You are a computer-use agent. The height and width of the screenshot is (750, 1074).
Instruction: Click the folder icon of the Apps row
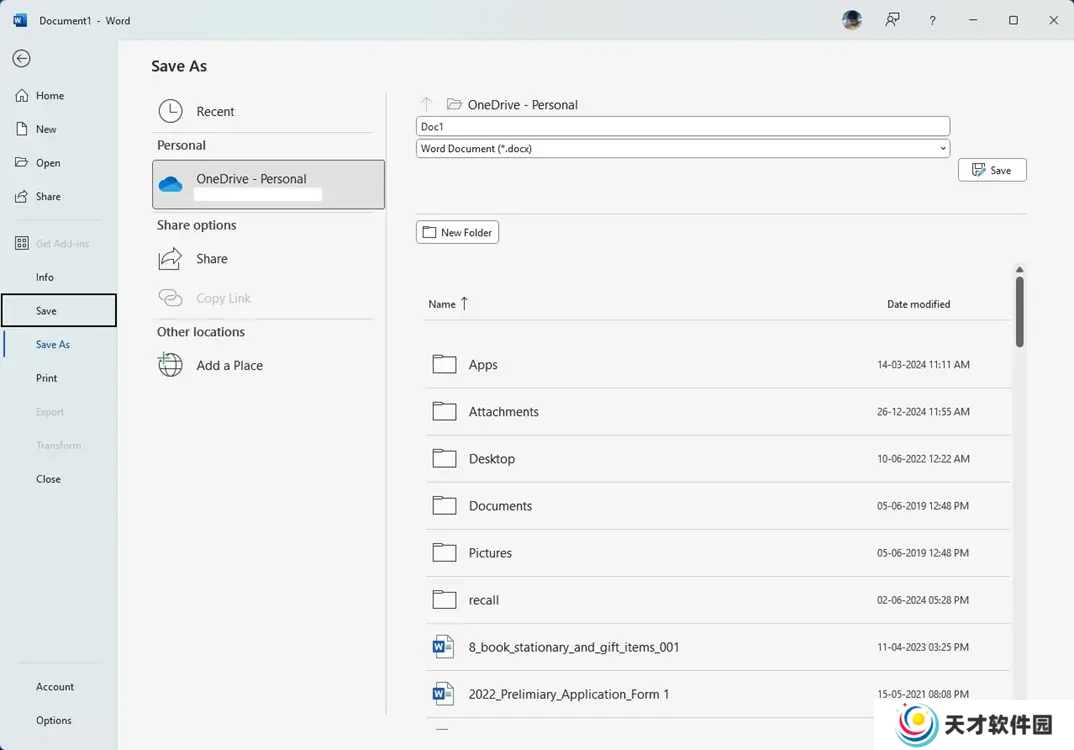[445, 364]
